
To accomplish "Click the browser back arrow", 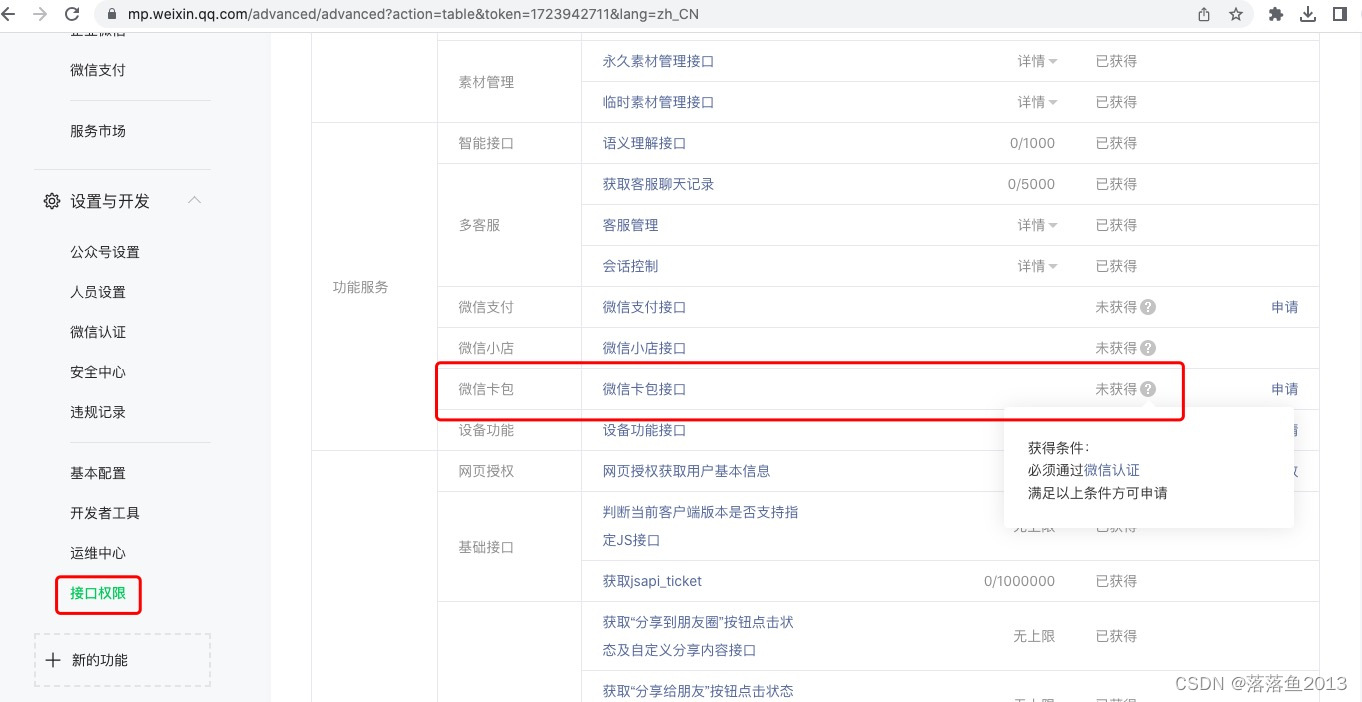I will (x=6, y=14).
